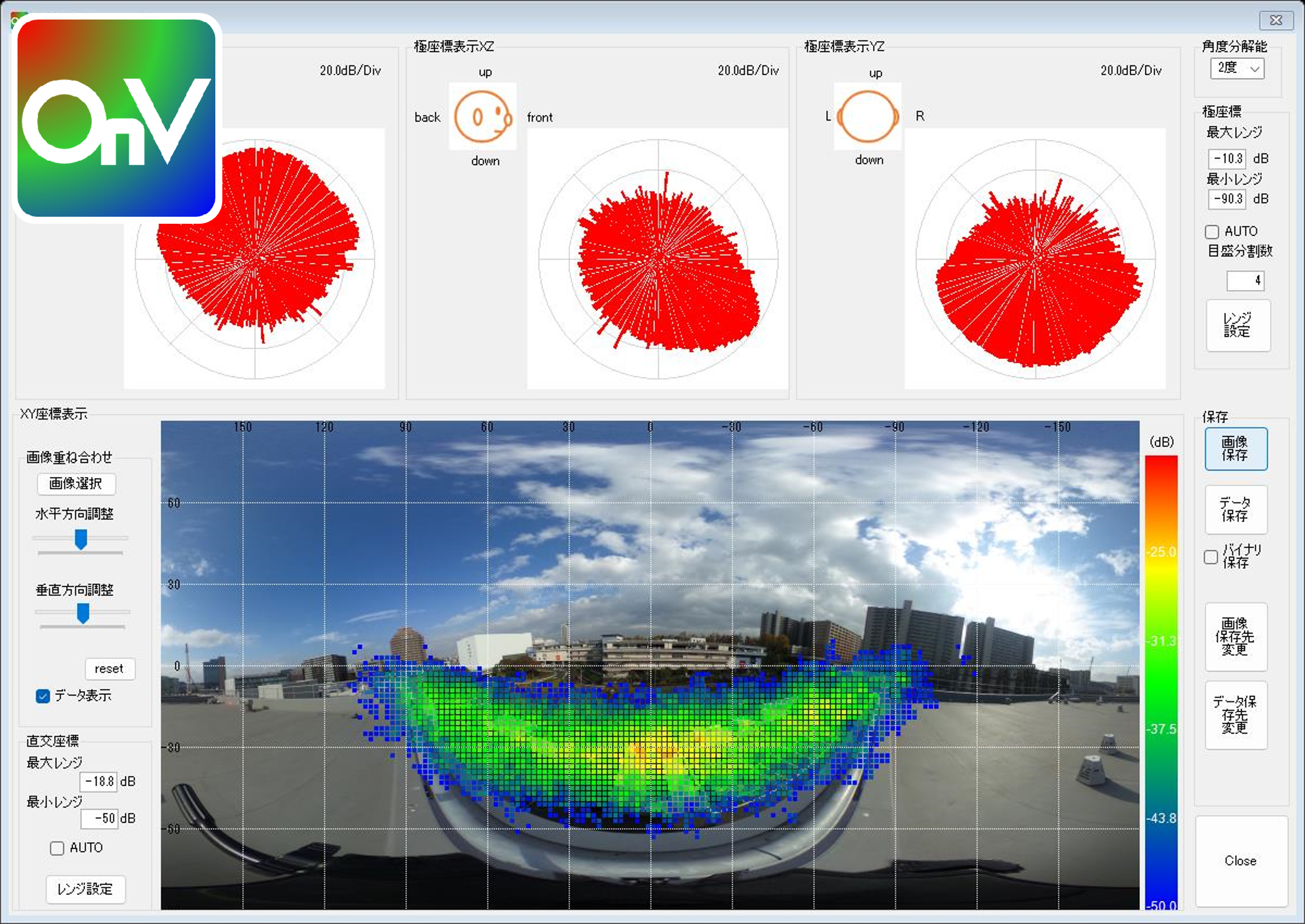The image size is (1305, 924).
Task: Open the 角度分解能 dropdown
Action: point(1237,68)
